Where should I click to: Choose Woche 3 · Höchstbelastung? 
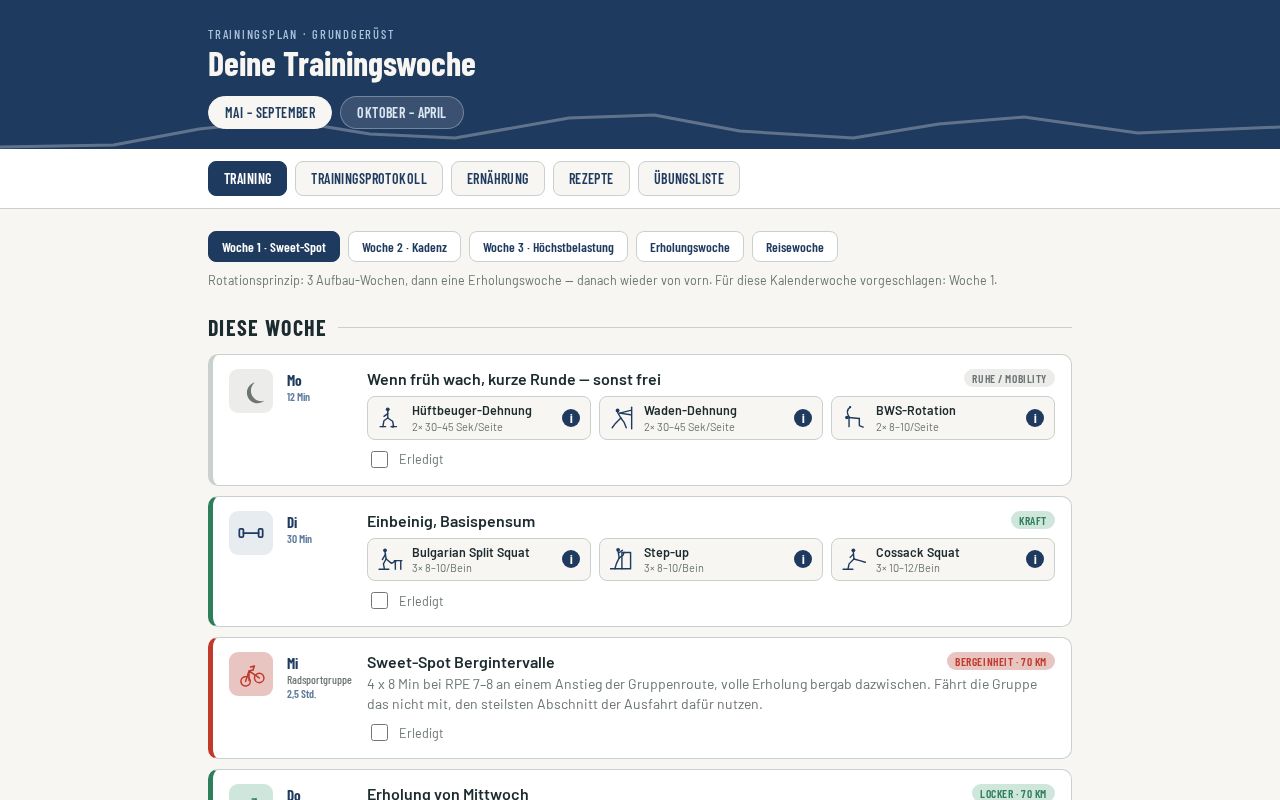(548, 247)
